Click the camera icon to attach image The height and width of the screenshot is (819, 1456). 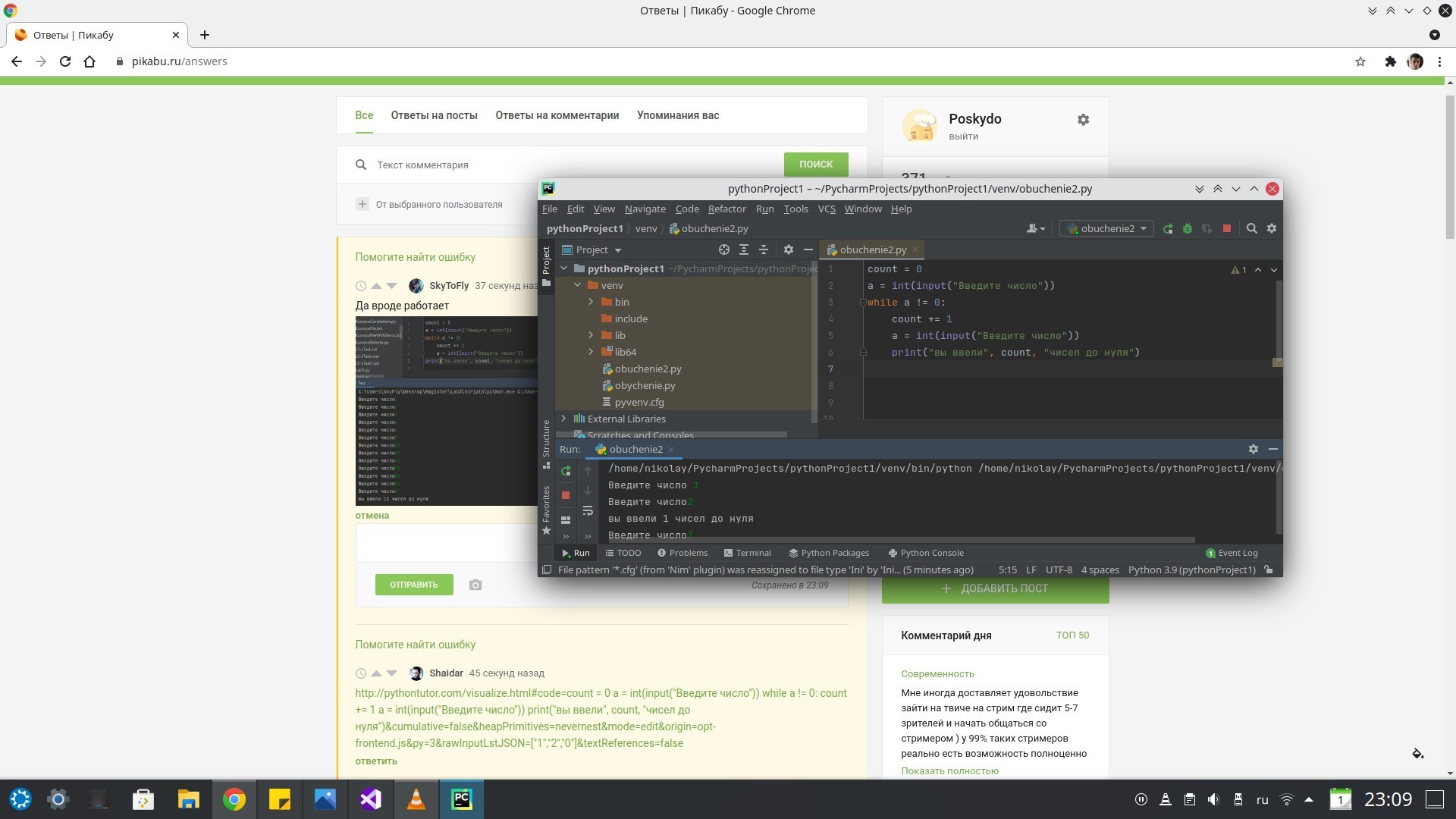(475, 585)
